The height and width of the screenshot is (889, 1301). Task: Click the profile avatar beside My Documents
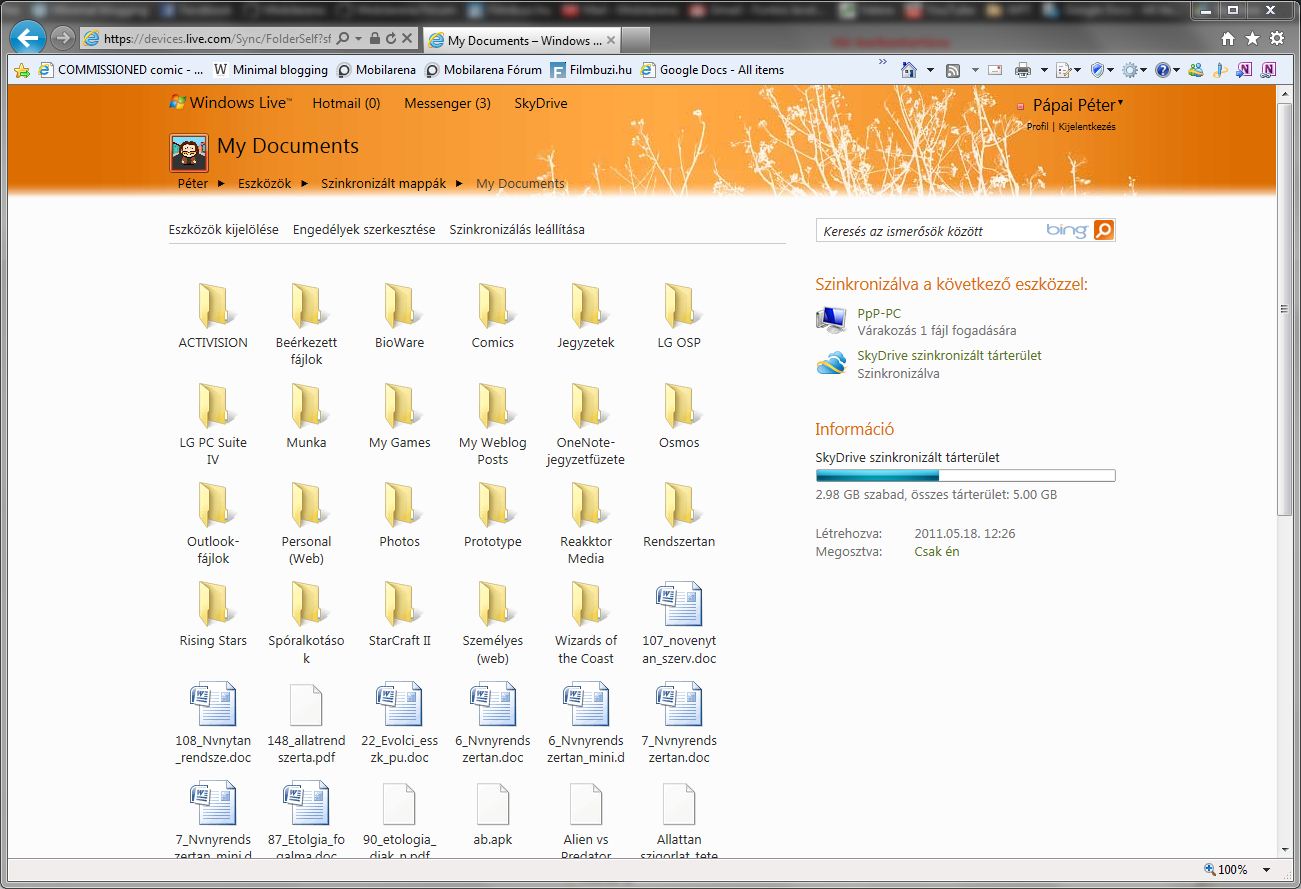(189, 153)
